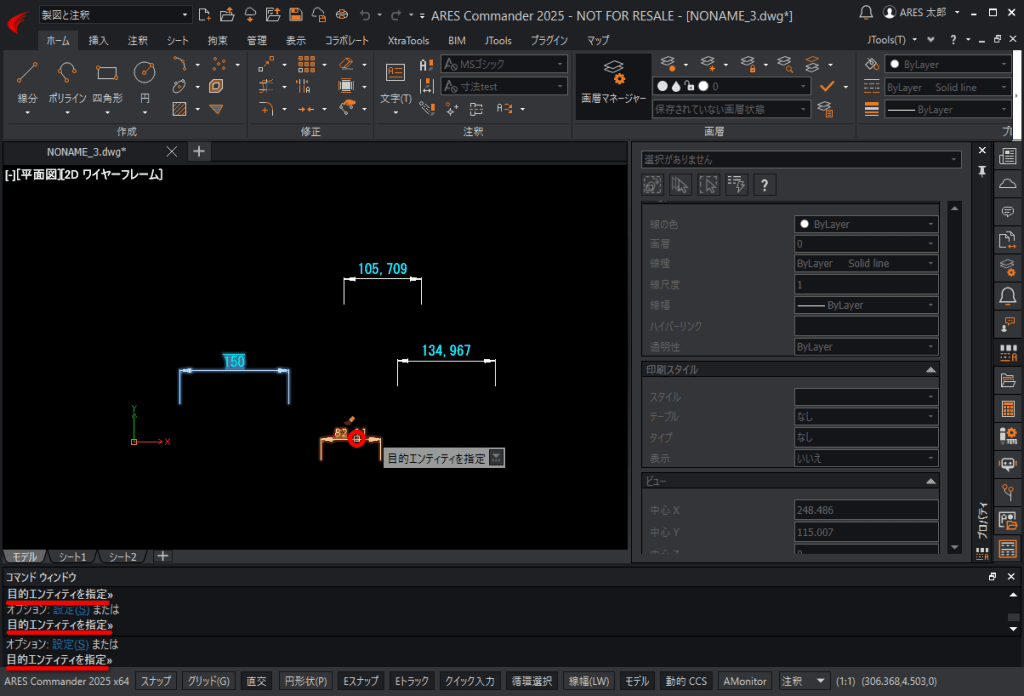This screenshot has width=1024, height=696.
Task: Click the notification bell icon in title bar
Action: pos(865,13)
